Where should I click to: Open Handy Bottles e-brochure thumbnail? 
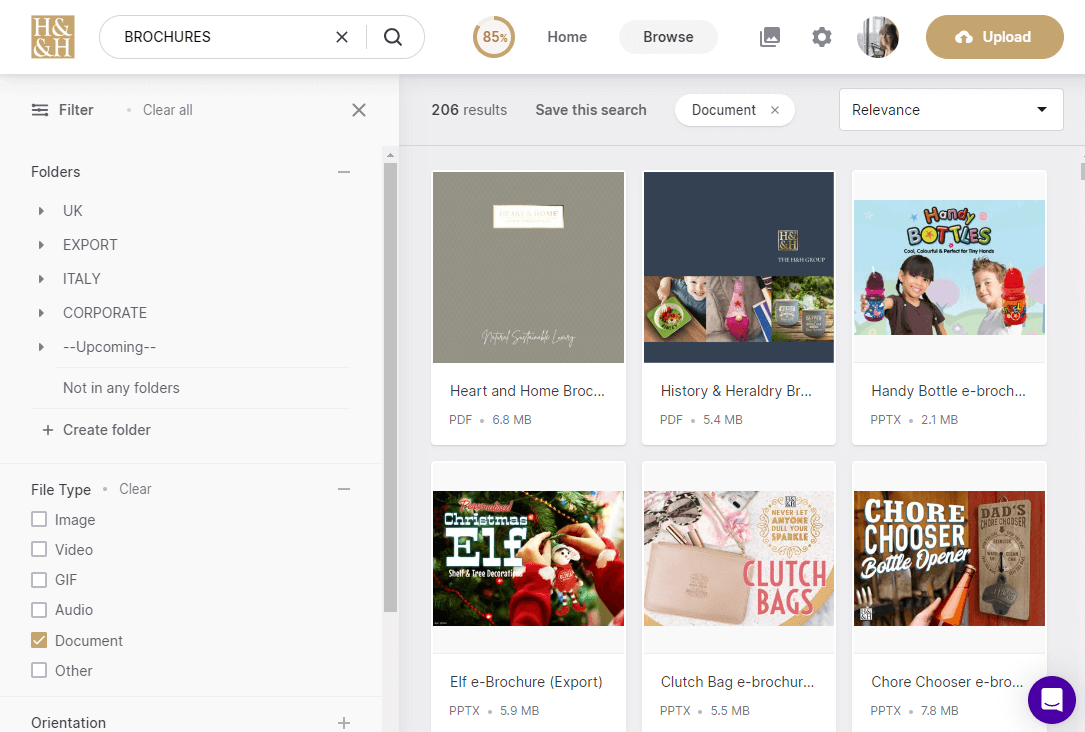[949, 267]
